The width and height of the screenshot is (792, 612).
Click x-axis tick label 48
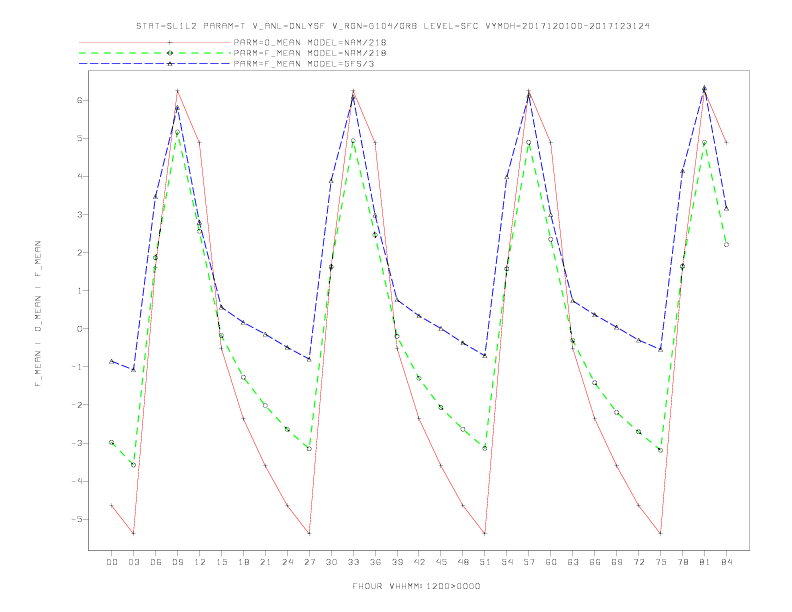(463, 562)
